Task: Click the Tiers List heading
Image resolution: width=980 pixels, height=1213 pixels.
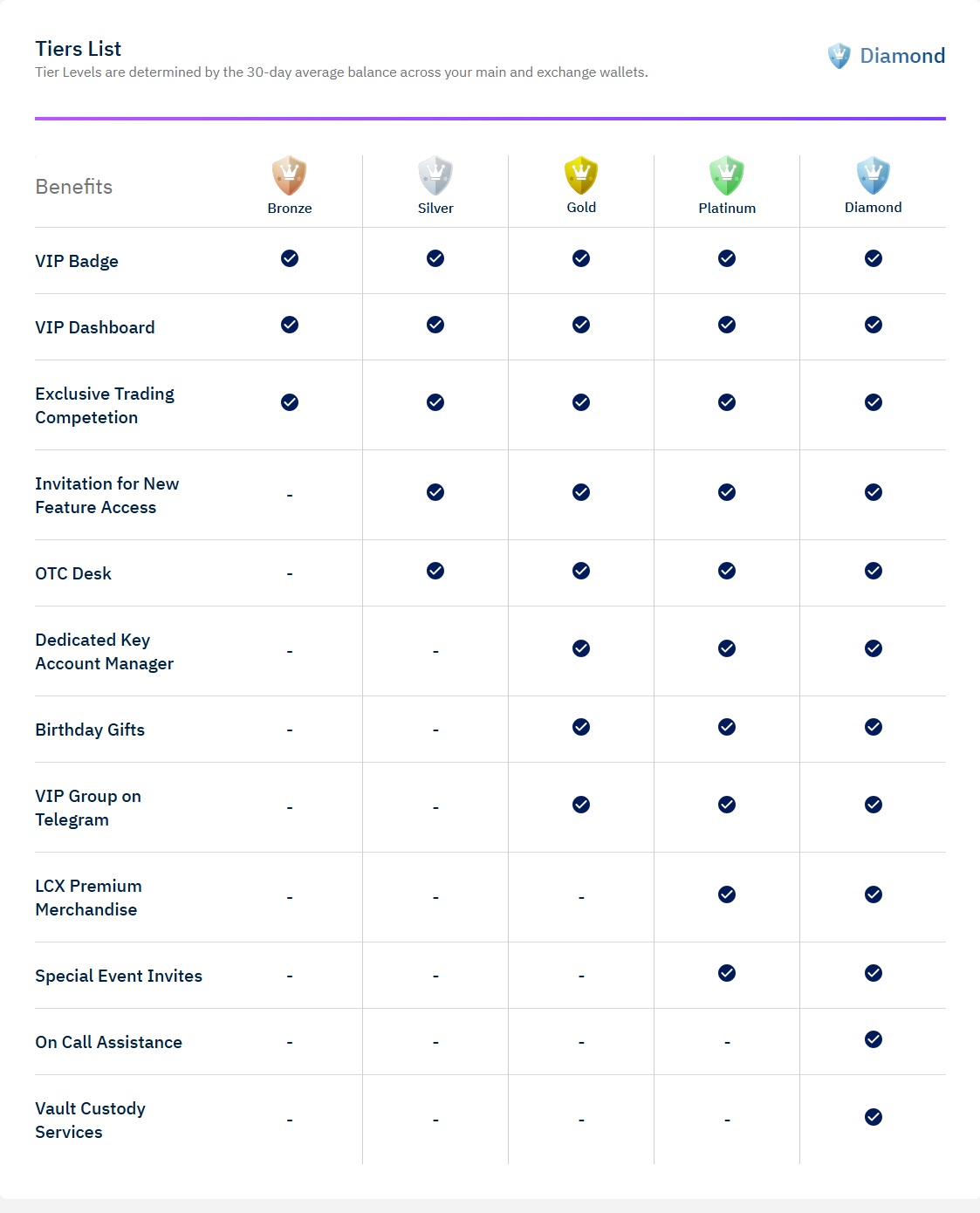Action: tap(79, 49)
